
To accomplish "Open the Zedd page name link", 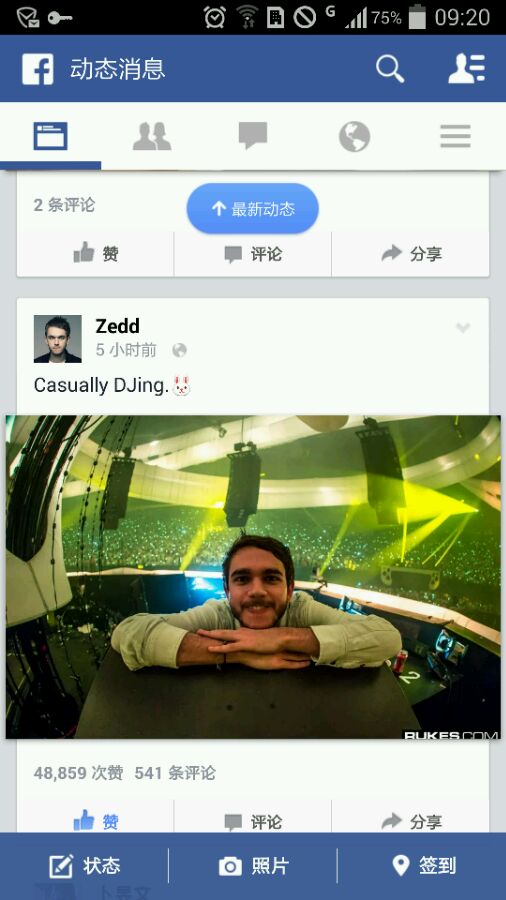I will pos(117,326).
